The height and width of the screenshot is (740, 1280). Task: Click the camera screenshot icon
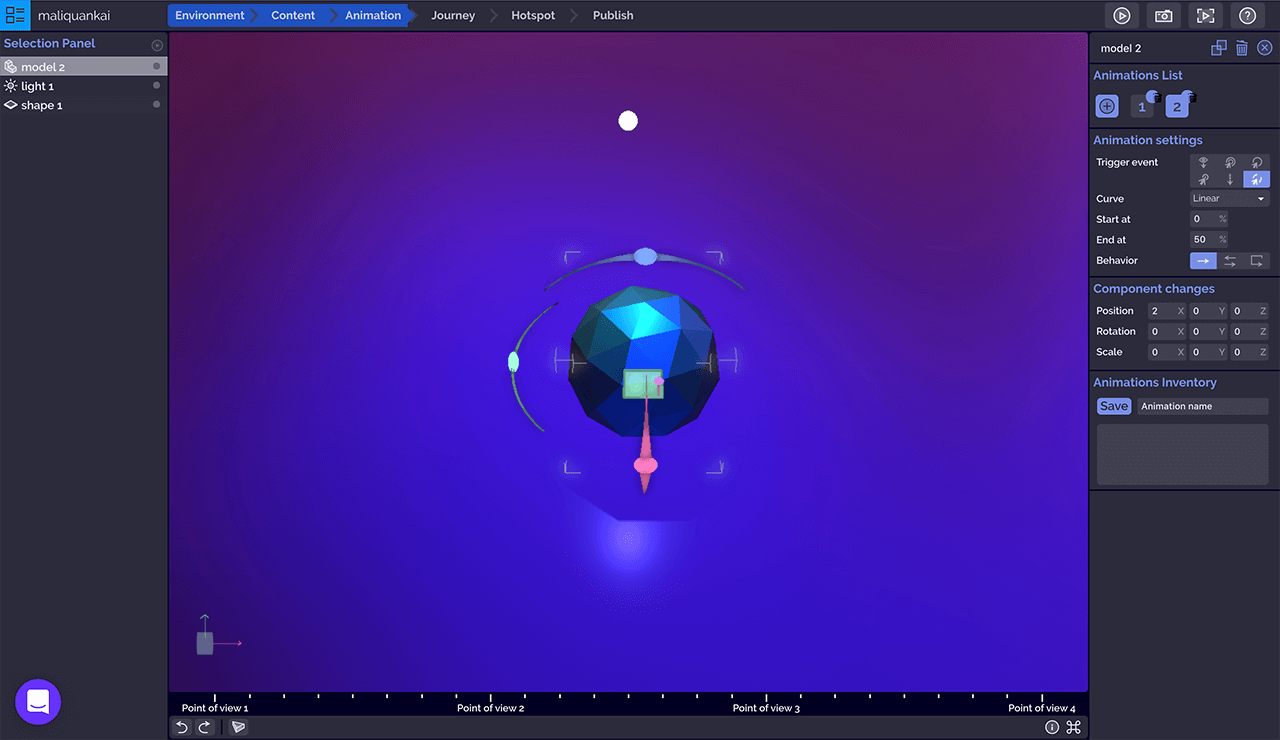[1163, 16]
